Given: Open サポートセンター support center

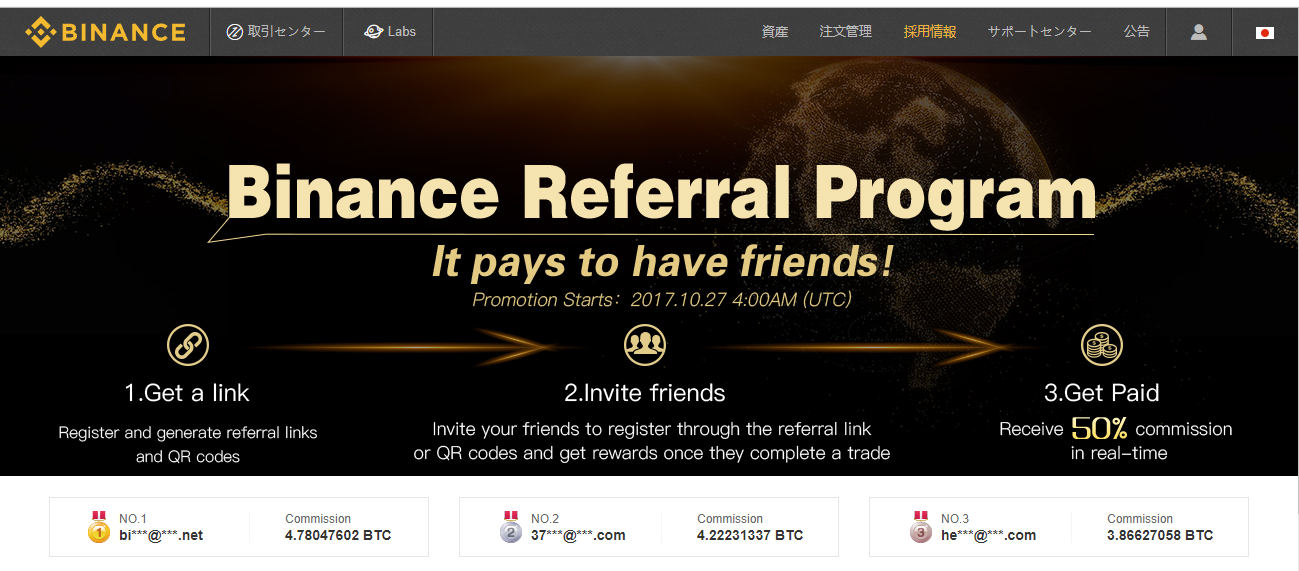Looking at the screenshot, I should tap(1039, 32).
